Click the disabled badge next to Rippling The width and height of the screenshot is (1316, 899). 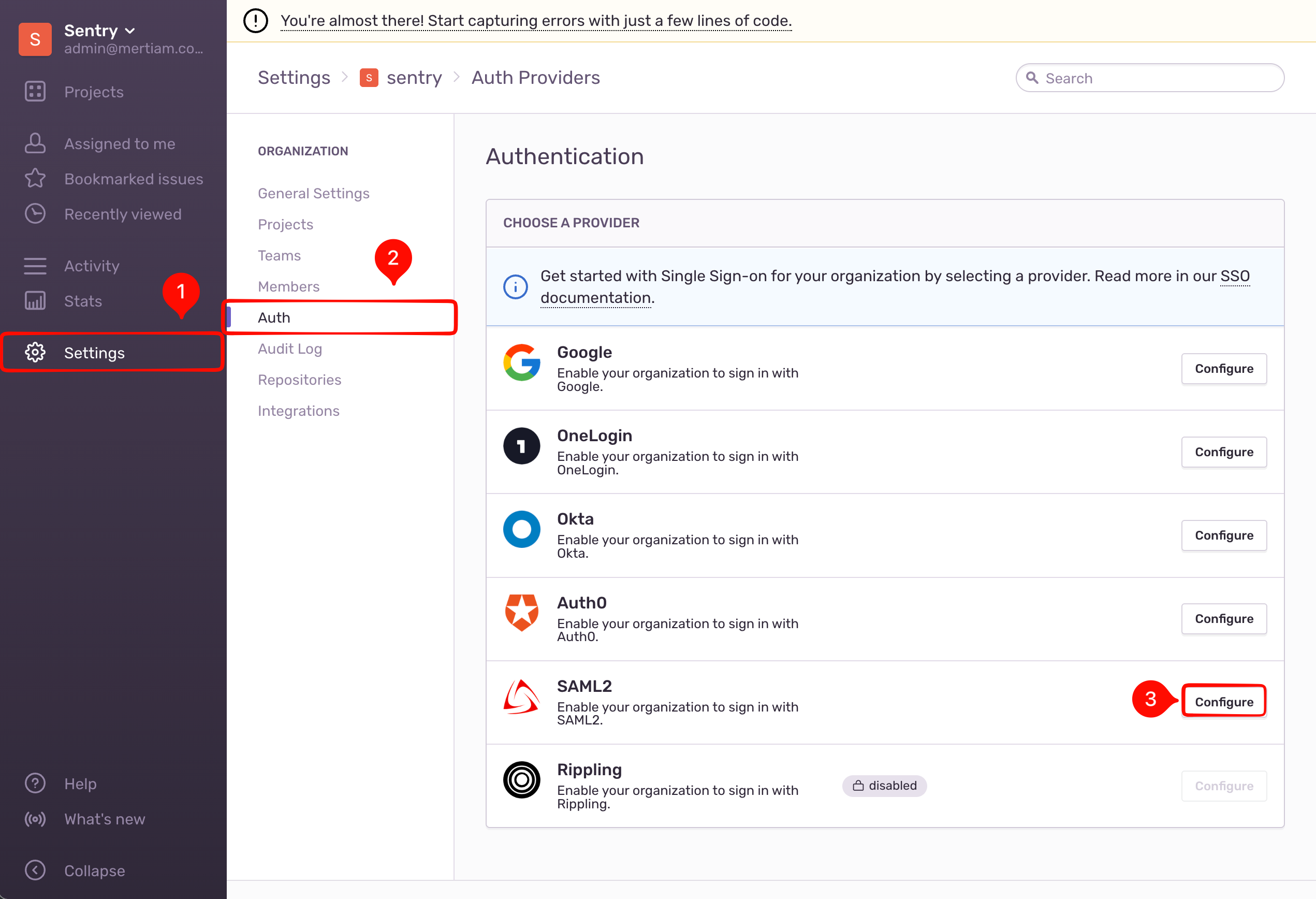884,785
